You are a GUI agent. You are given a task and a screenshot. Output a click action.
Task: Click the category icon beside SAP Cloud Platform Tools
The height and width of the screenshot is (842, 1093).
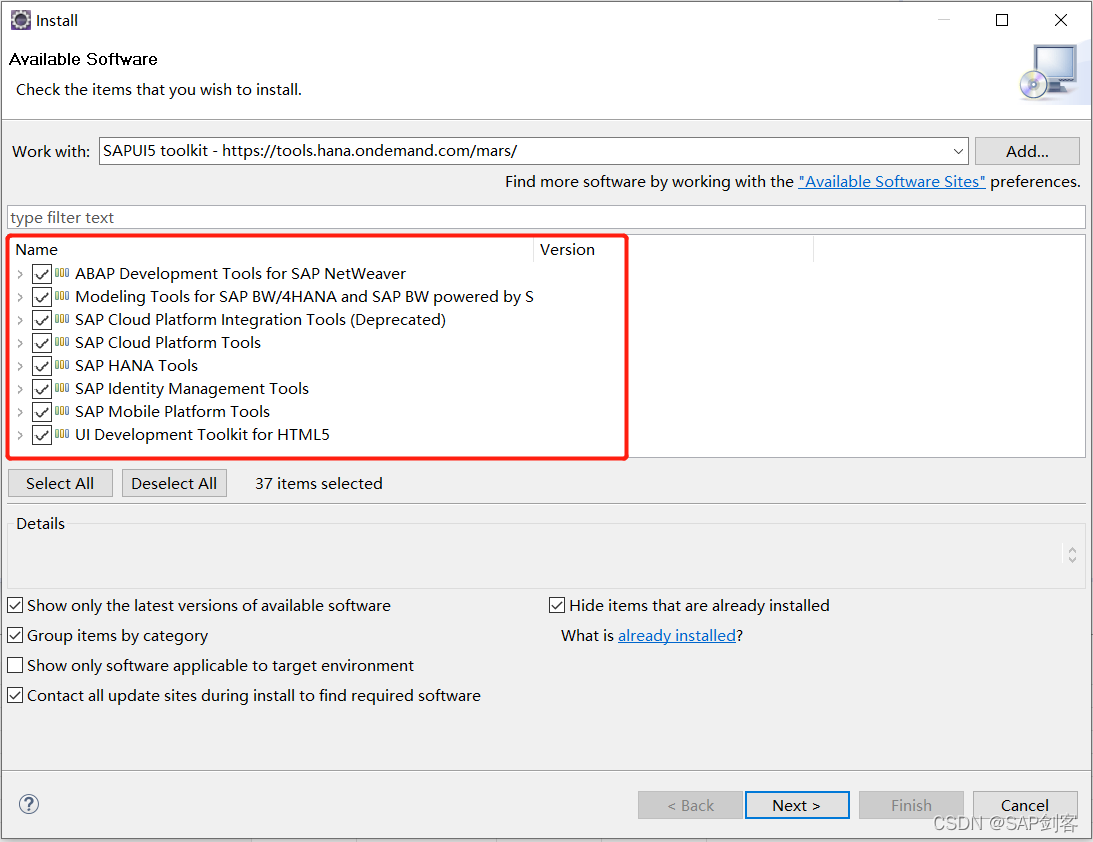(x=62, y=342)
